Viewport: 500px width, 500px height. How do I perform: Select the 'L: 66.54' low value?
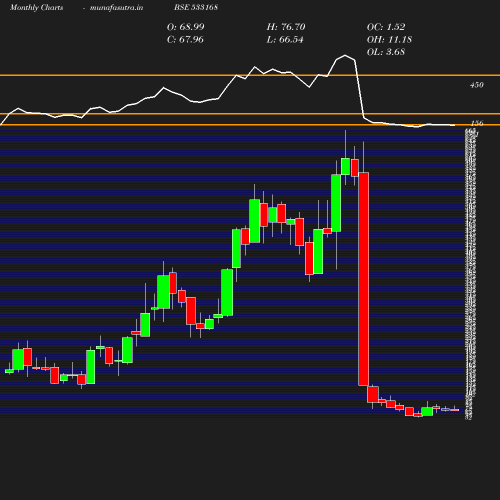[x=285, y=40]
